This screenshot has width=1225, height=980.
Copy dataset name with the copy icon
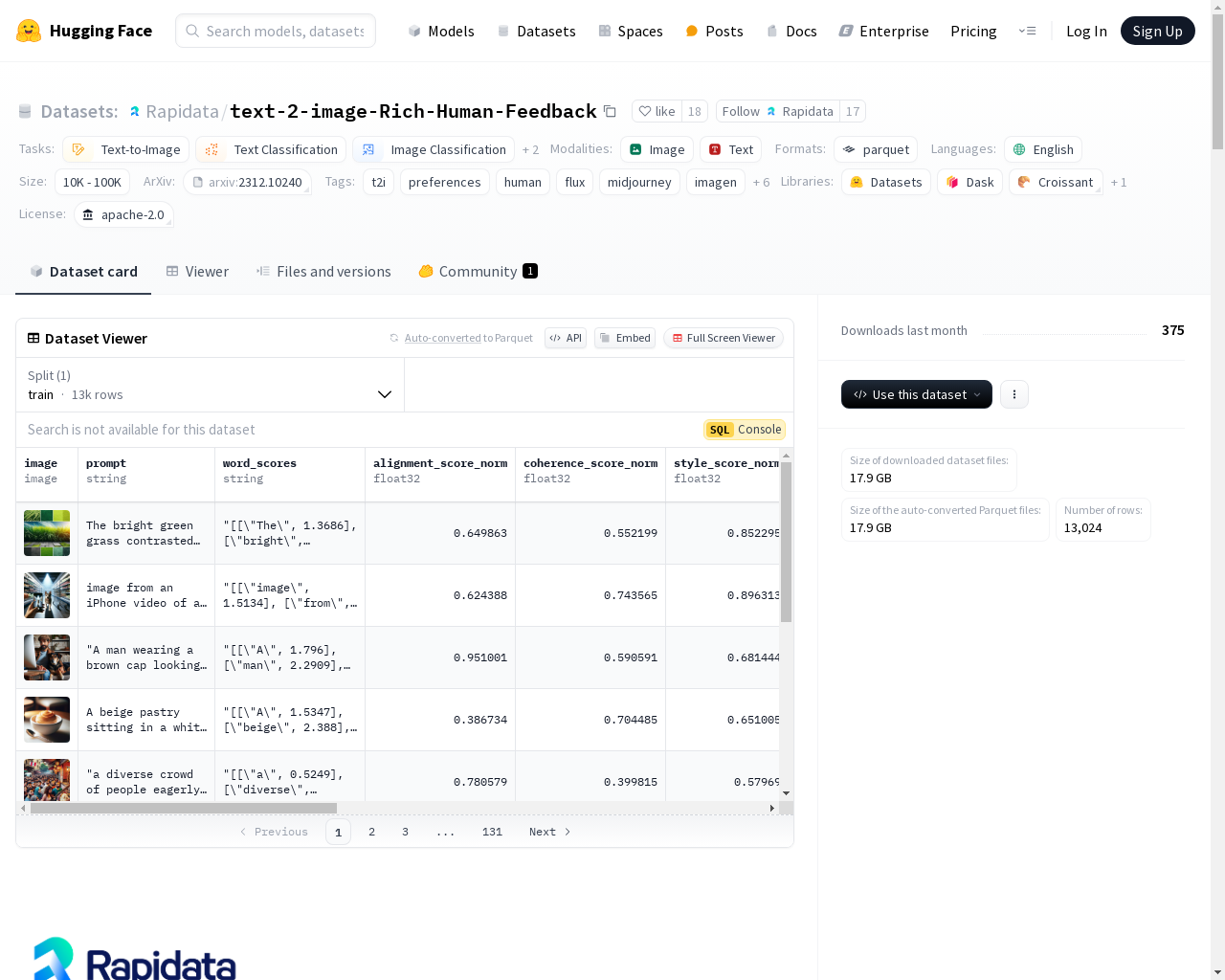610,111
